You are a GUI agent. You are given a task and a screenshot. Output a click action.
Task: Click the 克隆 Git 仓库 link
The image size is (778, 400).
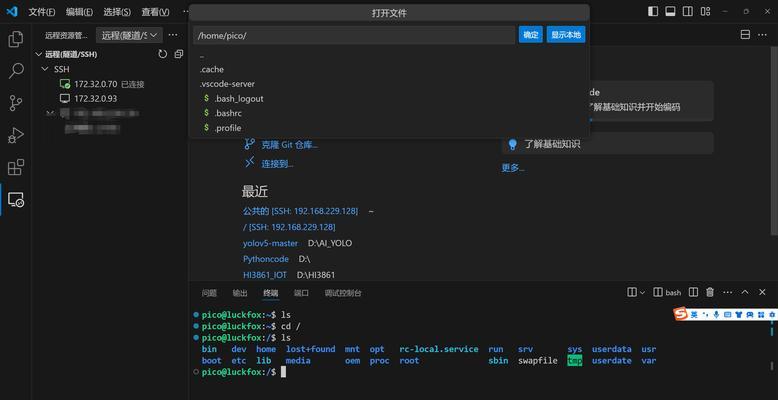point(290,145)
